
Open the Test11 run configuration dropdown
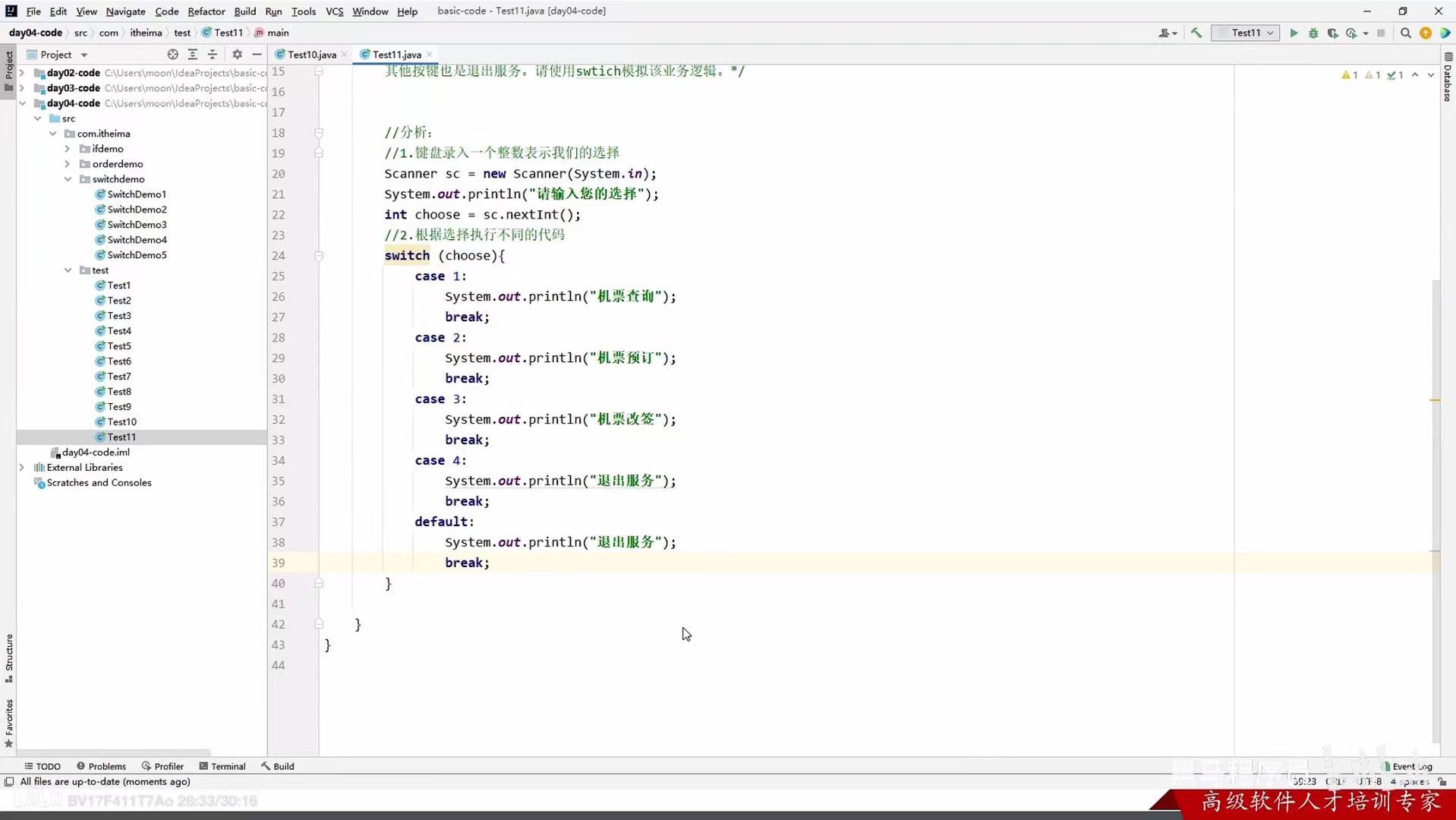point(1246,33)
